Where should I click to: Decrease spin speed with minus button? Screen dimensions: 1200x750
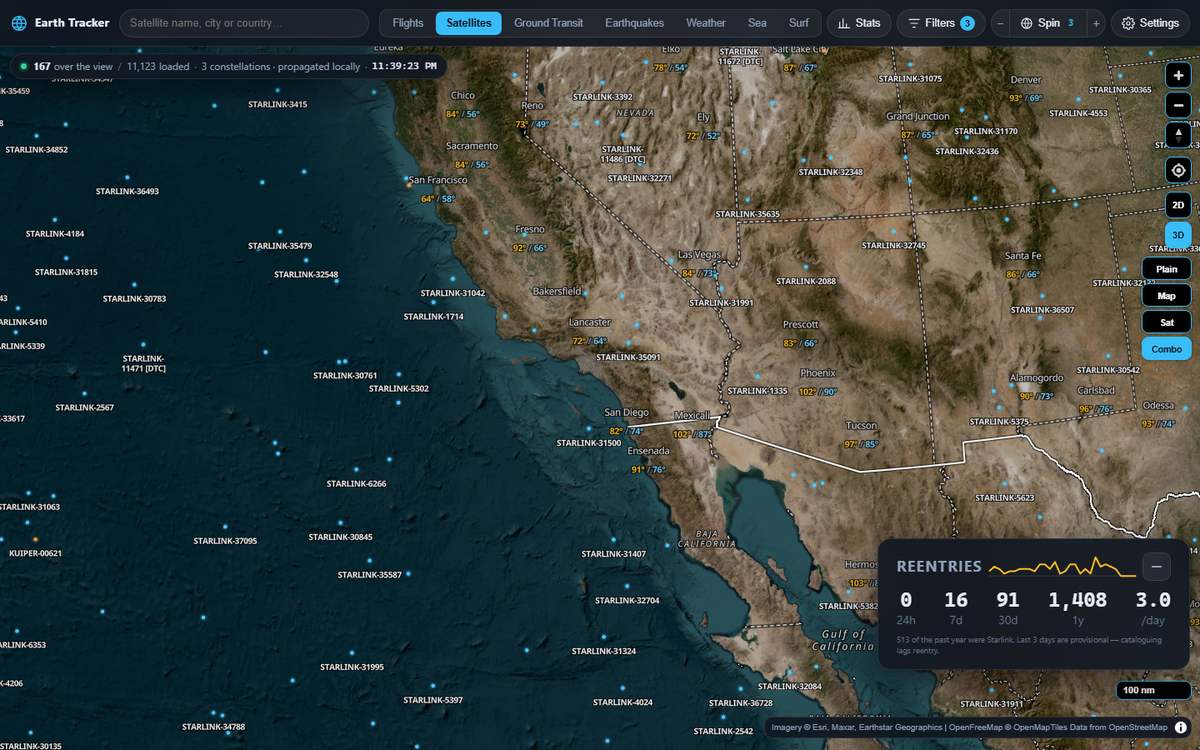pyautogui.click(x=1000, y=23)
